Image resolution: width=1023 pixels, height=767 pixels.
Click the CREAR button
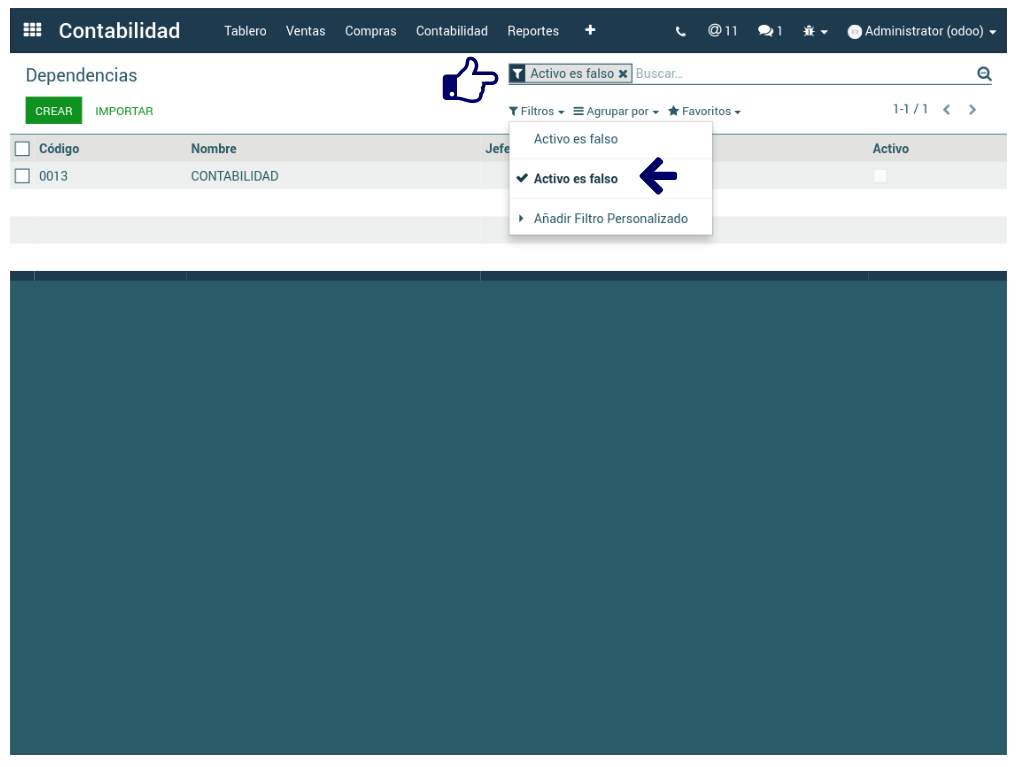tap(54, 111)
